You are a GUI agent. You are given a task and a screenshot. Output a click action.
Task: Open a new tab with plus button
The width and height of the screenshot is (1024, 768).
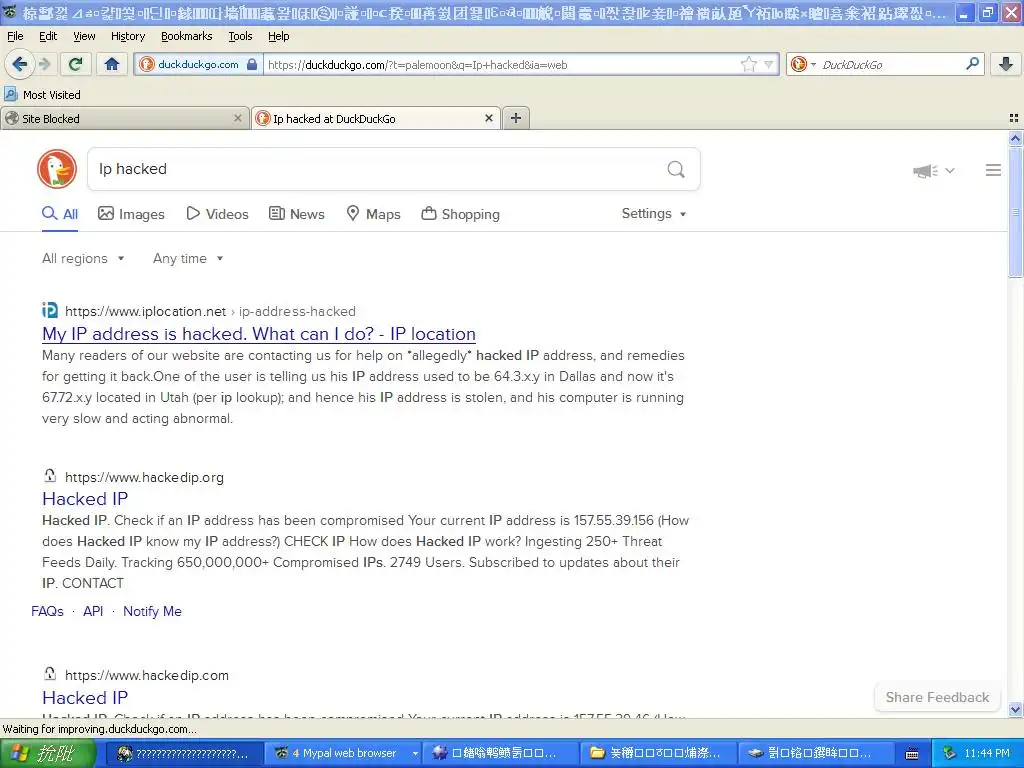(516, 118)
